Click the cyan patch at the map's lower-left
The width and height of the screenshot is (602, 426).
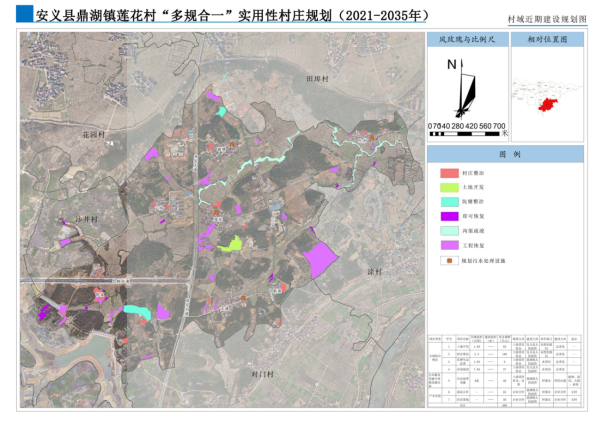(140, 312)
